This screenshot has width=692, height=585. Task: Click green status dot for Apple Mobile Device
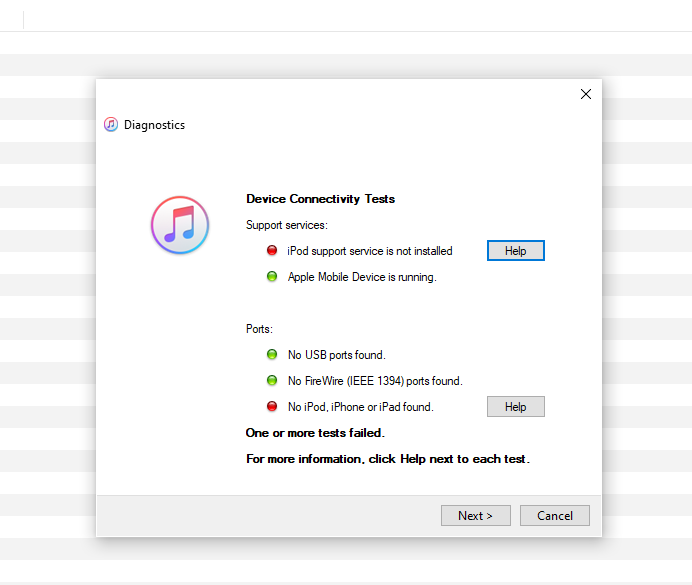tap(272, 277)
